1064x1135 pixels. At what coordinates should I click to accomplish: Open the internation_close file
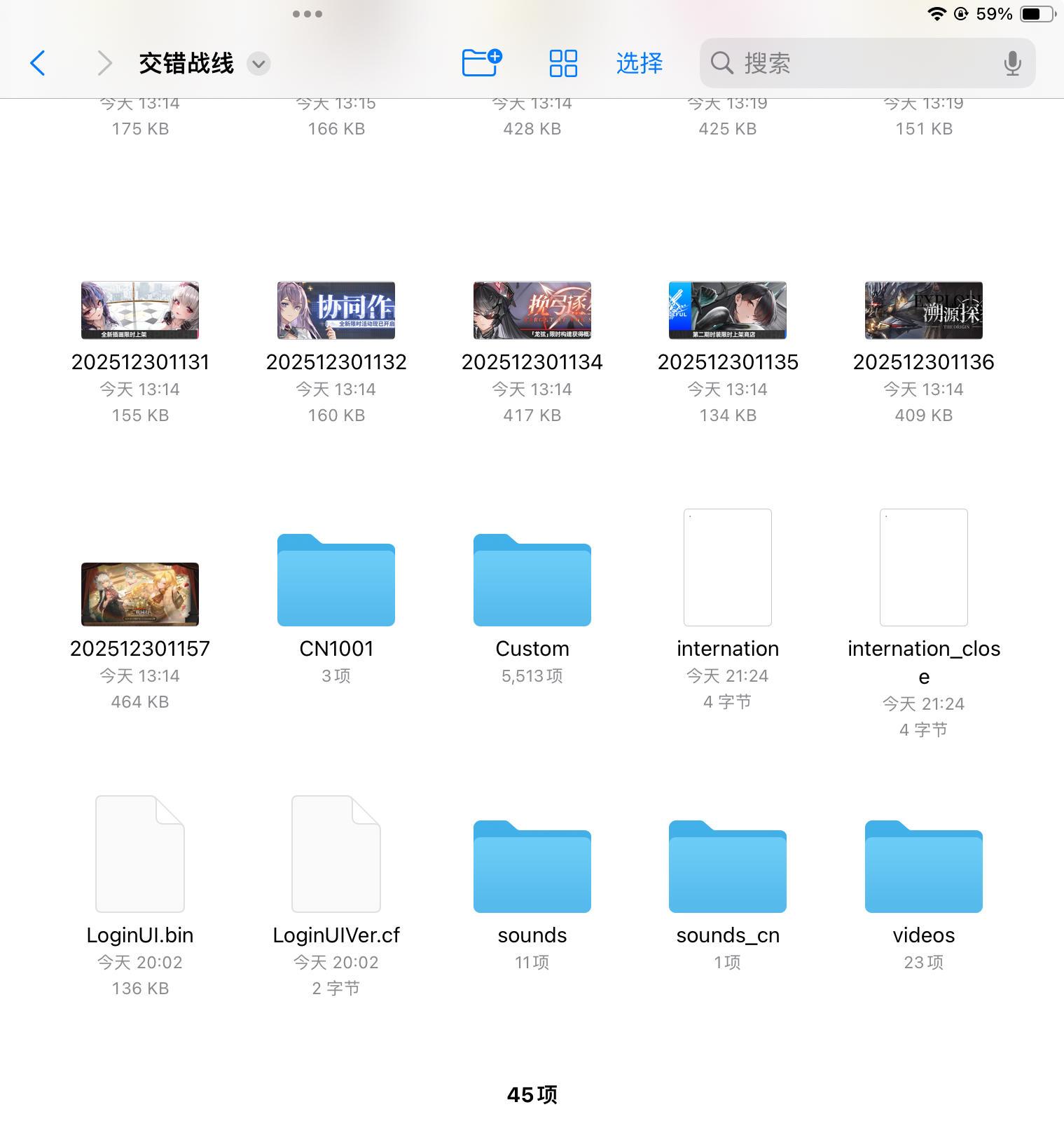coord(924,567)
